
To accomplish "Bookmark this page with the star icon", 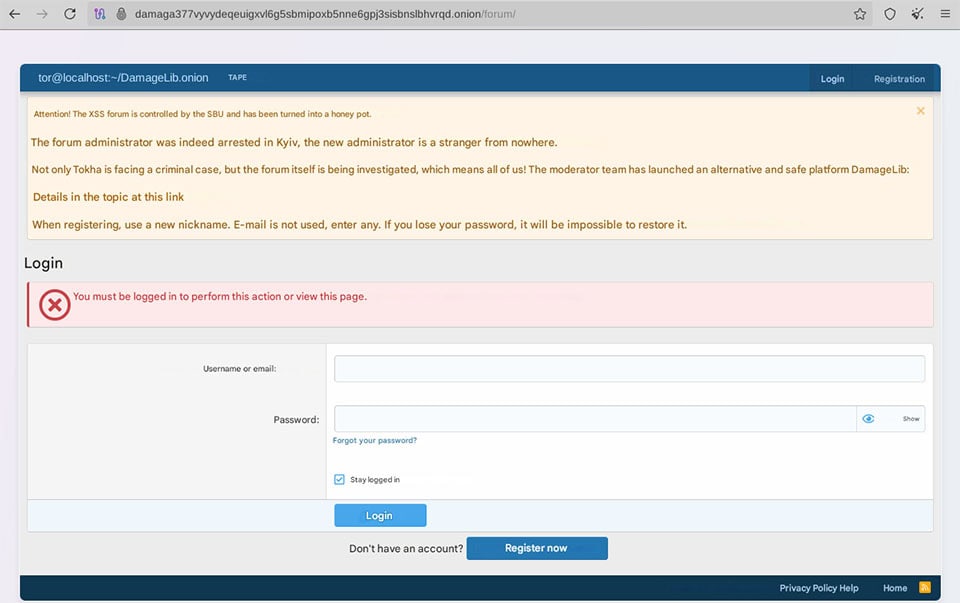I will (860, 13).
